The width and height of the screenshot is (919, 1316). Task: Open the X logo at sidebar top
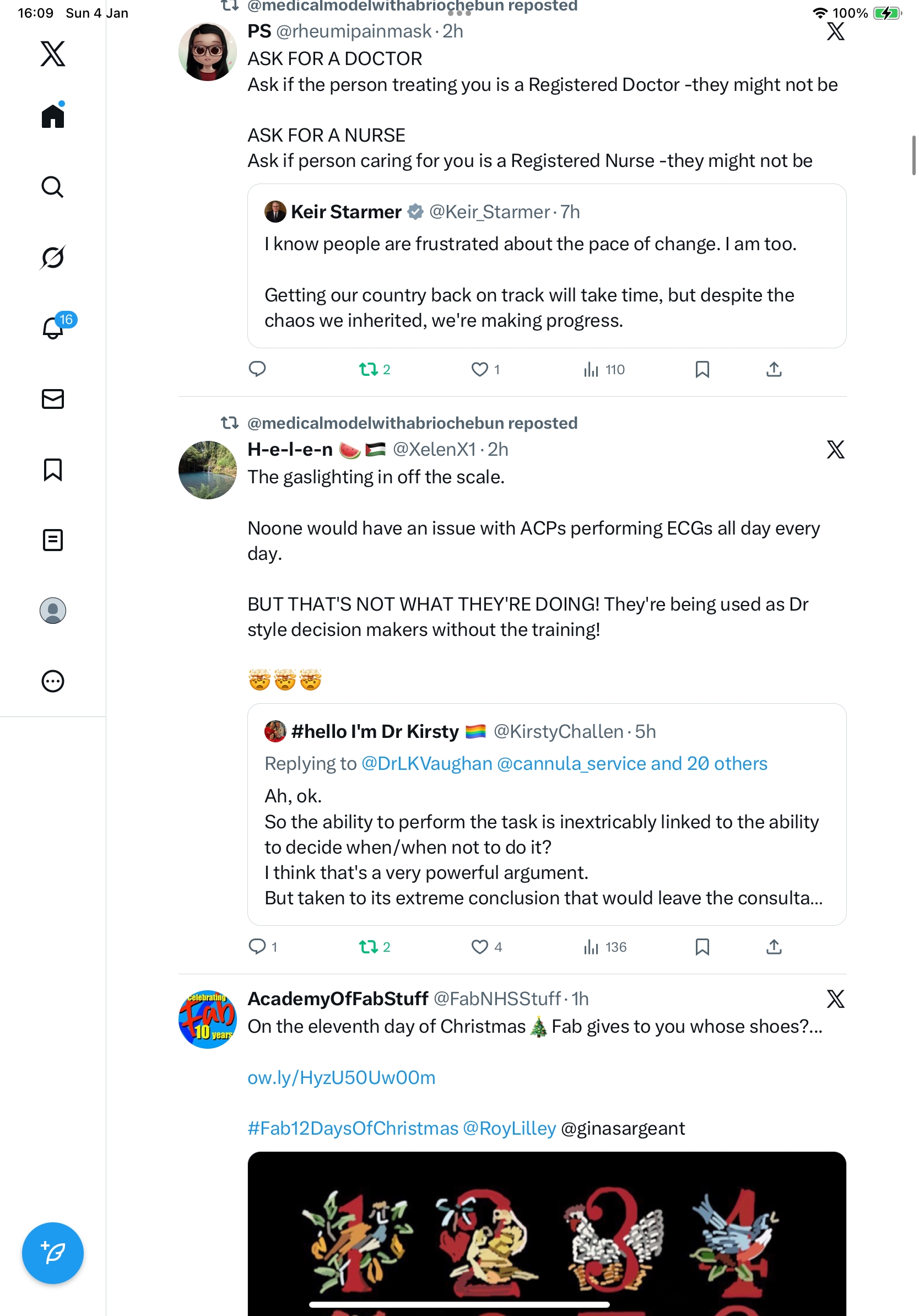coord(53,54)
